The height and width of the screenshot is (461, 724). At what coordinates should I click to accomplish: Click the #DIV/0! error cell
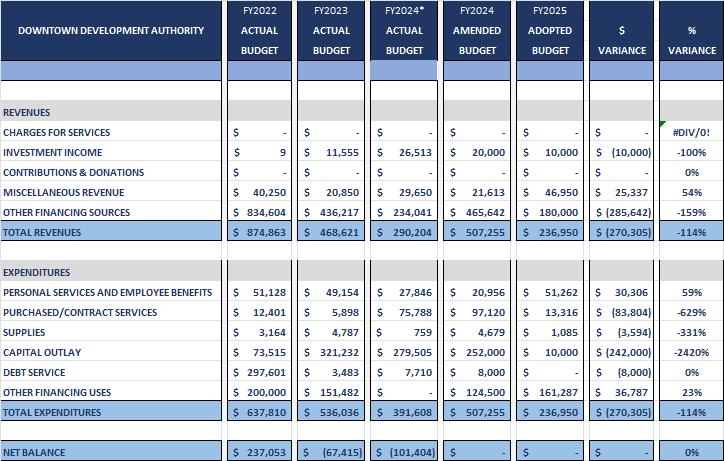click(x=692, y=133)
